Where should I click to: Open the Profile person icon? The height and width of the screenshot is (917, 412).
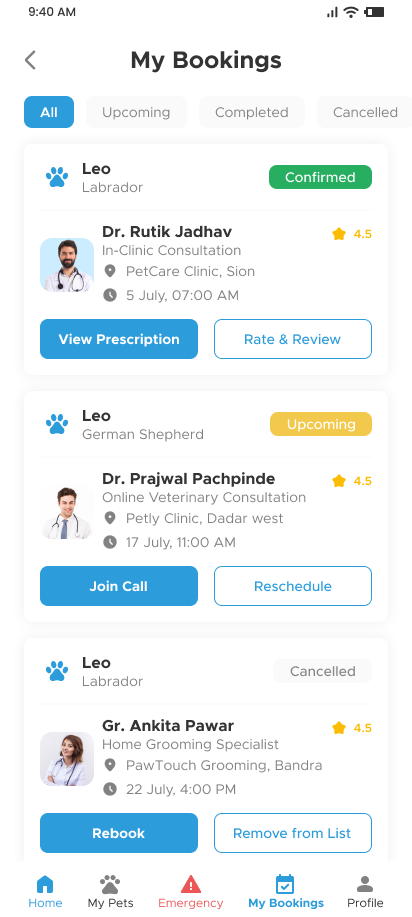365,884
